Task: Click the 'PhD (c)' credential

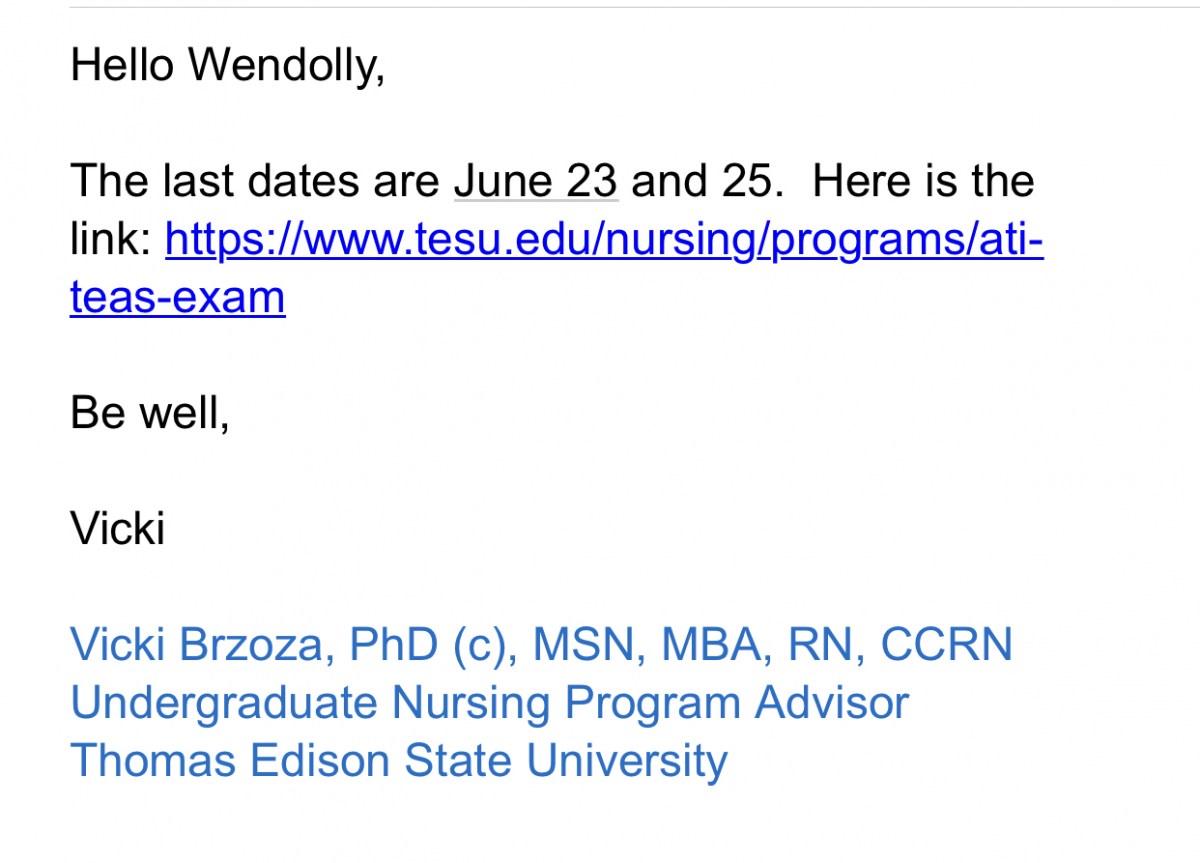Action: click(433, 646)
